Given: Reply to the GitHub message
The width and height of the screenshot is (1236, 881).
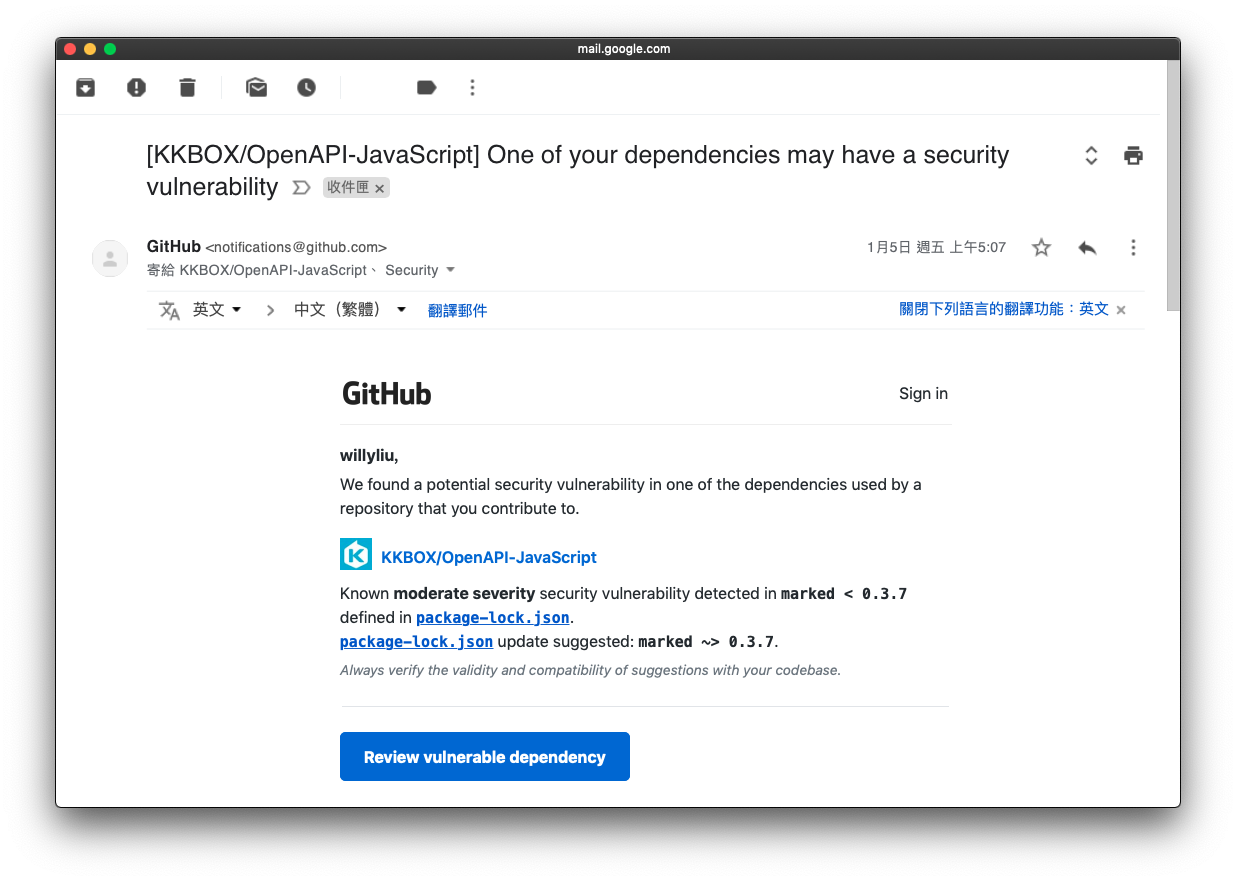Looking at the screenshot, I should tap(1087, 247).
